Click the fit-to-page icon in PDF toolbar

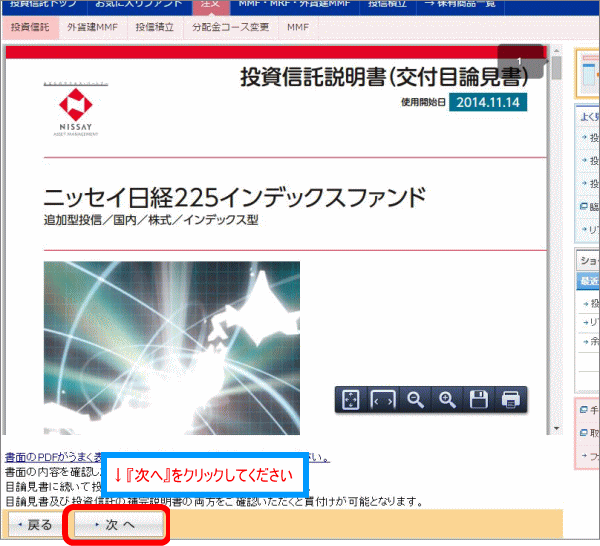(x=351, y=400)
